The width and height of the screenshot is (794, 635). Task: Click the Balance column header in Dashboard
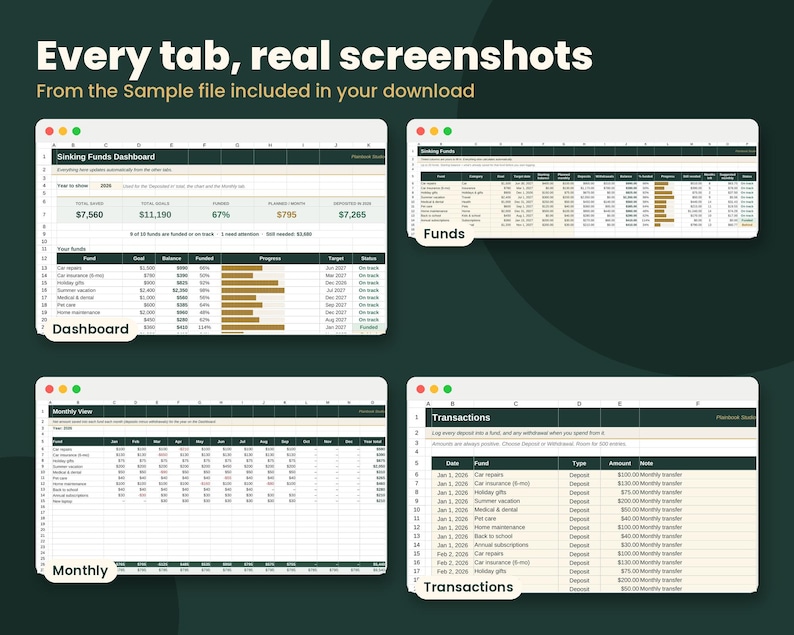click(x=172, y=258)
